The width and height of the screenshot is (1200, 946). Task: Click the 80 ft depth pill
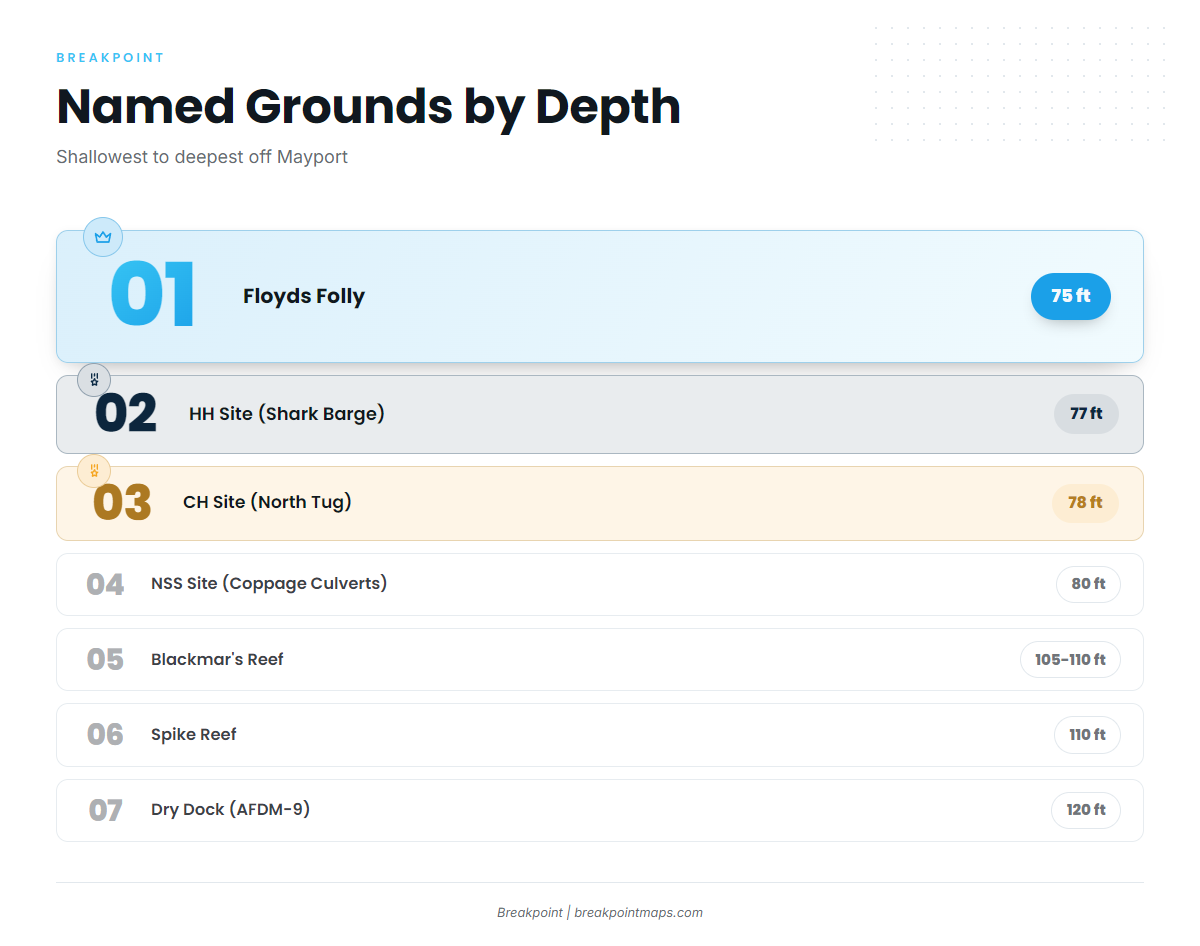[x=1088, y=584]
